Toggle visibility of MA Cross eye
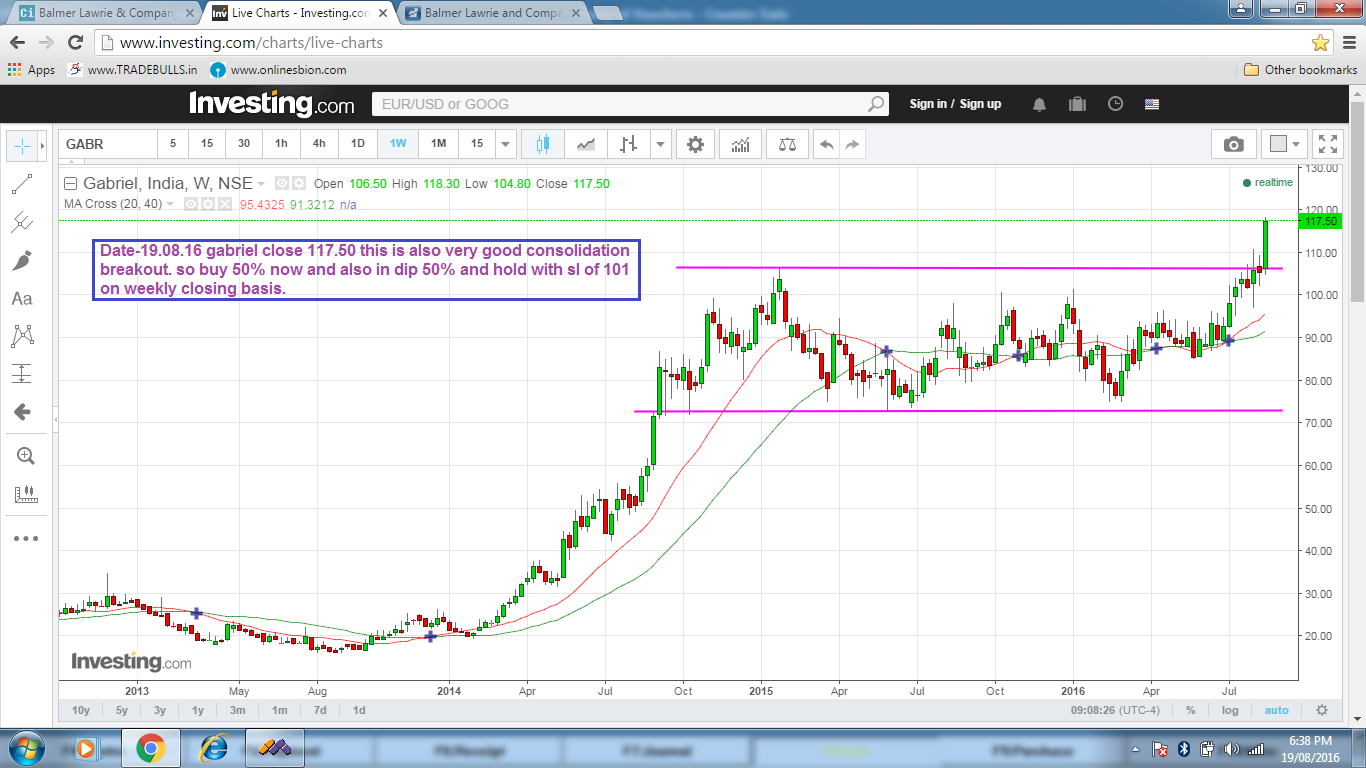This screenshot has height=768, width=1366. coord(192,204)
